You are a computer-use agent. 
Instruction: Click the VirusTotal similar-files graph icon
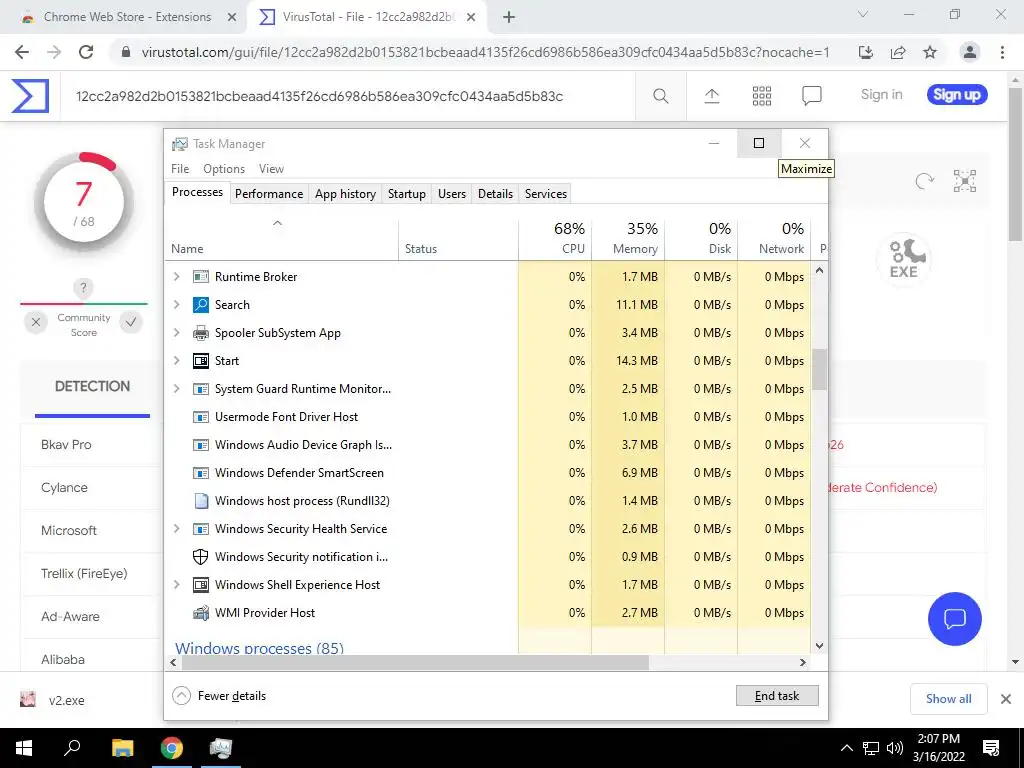click(965, 181)
